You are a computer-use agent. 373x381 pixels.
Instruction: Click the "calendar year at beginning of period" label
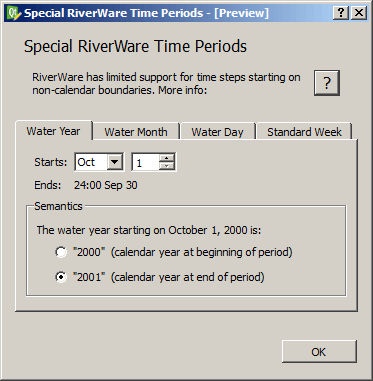pos(202,252)
